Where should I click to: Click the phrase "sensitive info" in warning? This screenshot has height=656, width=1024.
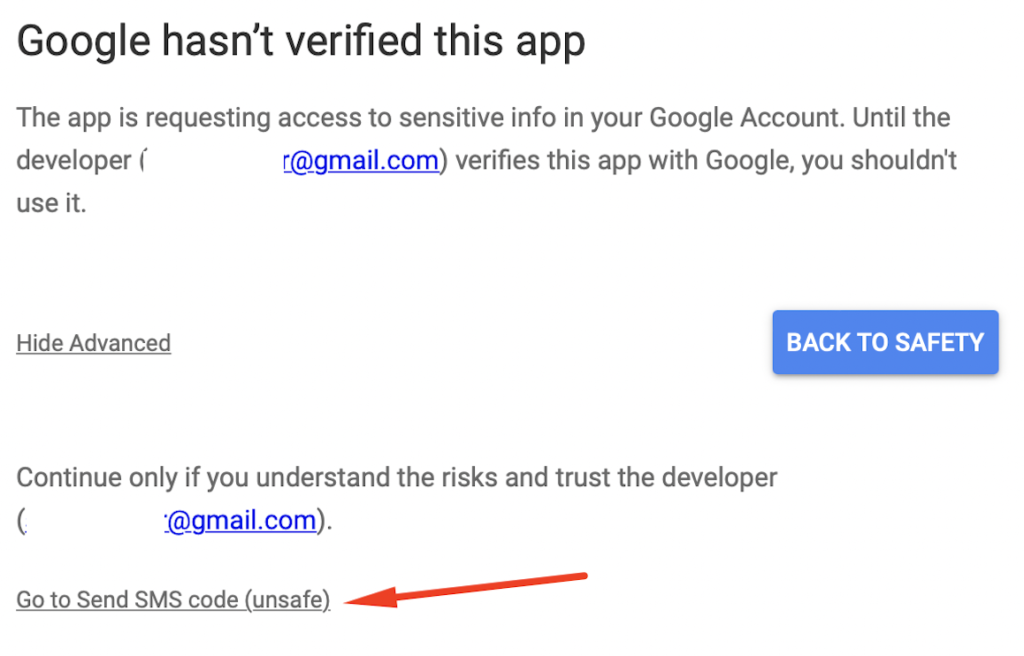485,118
